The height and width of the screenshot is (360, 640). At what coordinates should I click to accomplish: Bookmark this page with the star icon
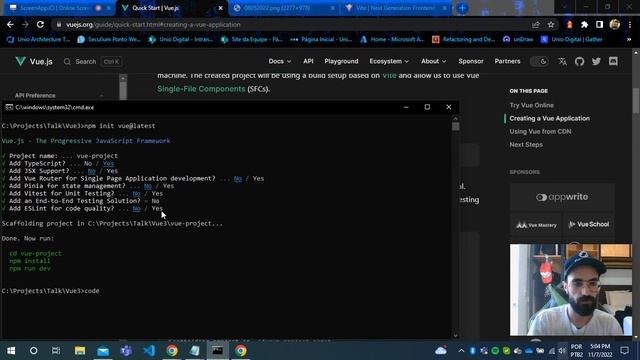point(551,24)
